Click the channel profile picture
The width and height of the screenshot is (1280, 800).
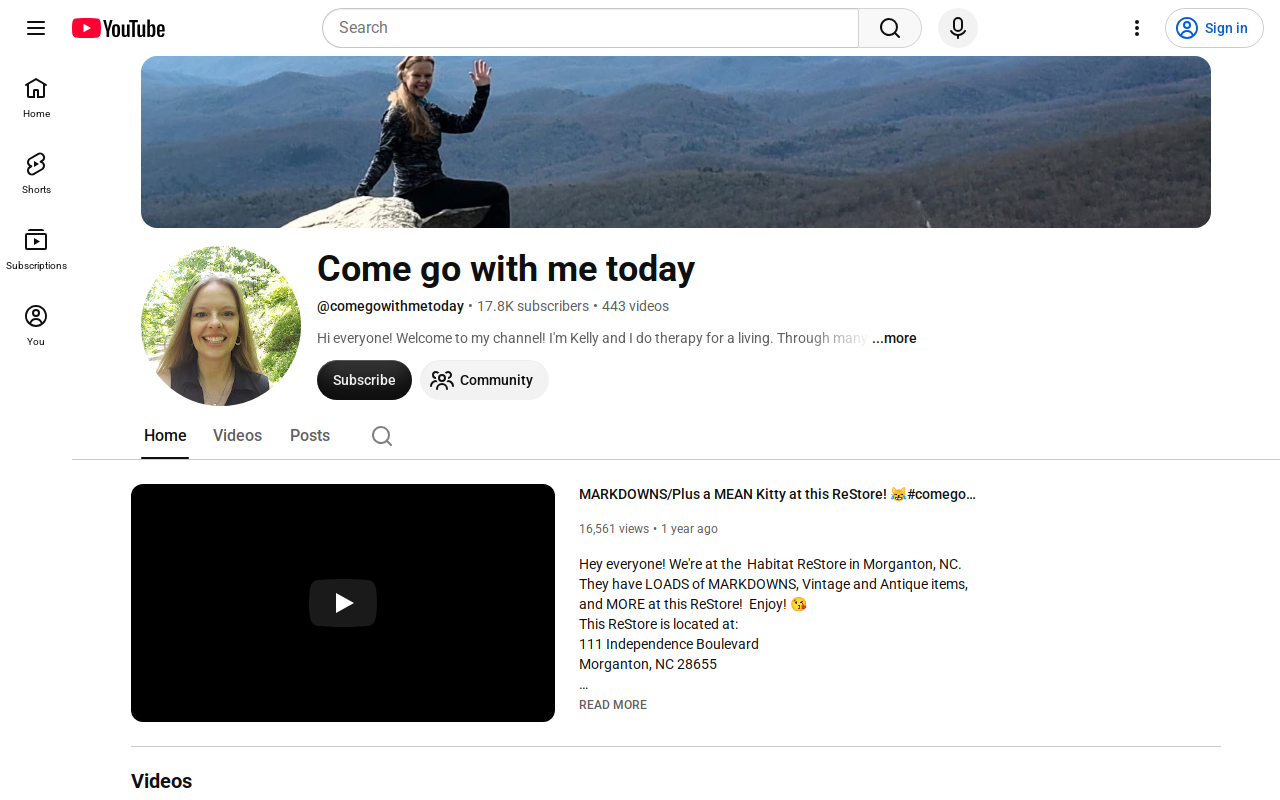(221, 326)
